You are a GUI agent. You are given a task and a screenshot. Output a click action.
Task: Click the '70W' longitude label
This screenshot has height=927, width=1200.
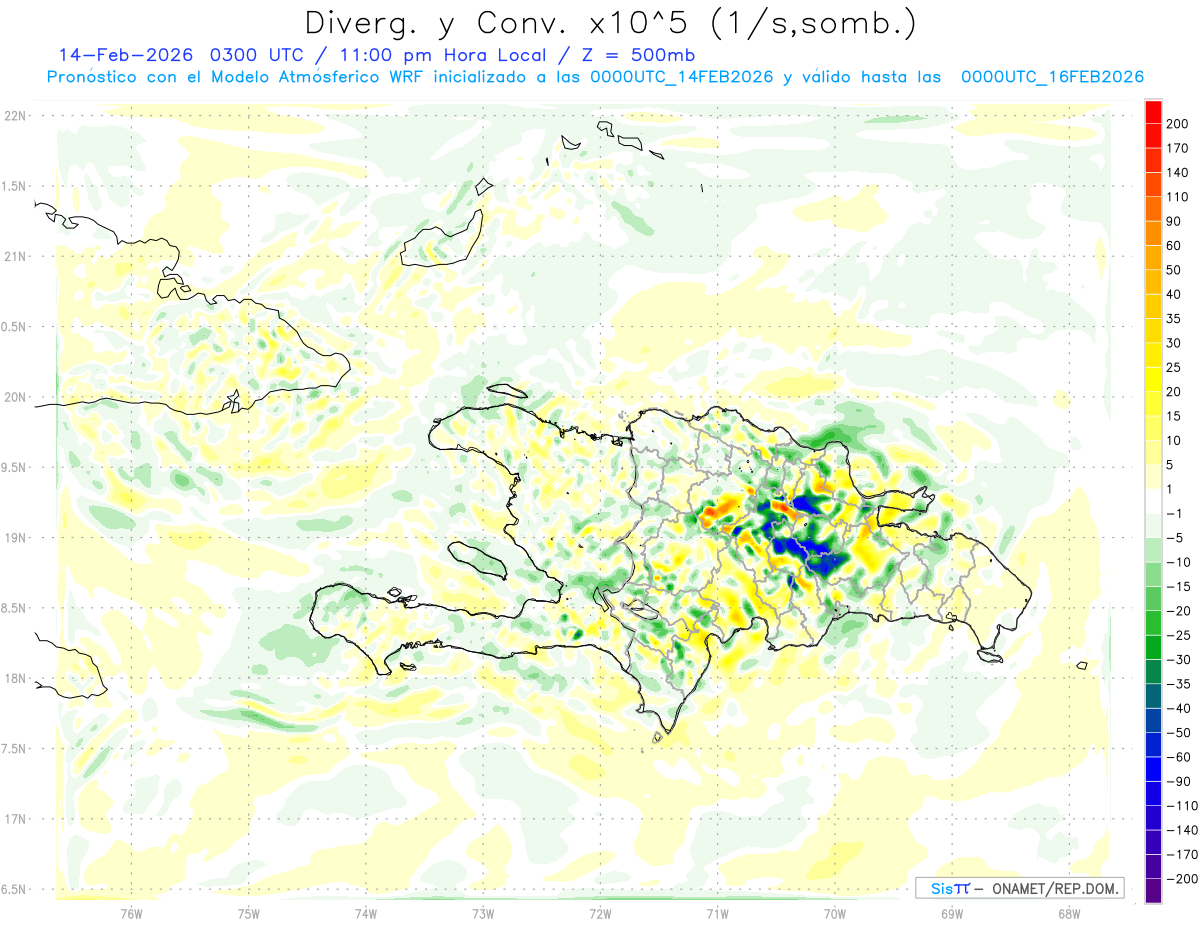coord(834,913)
